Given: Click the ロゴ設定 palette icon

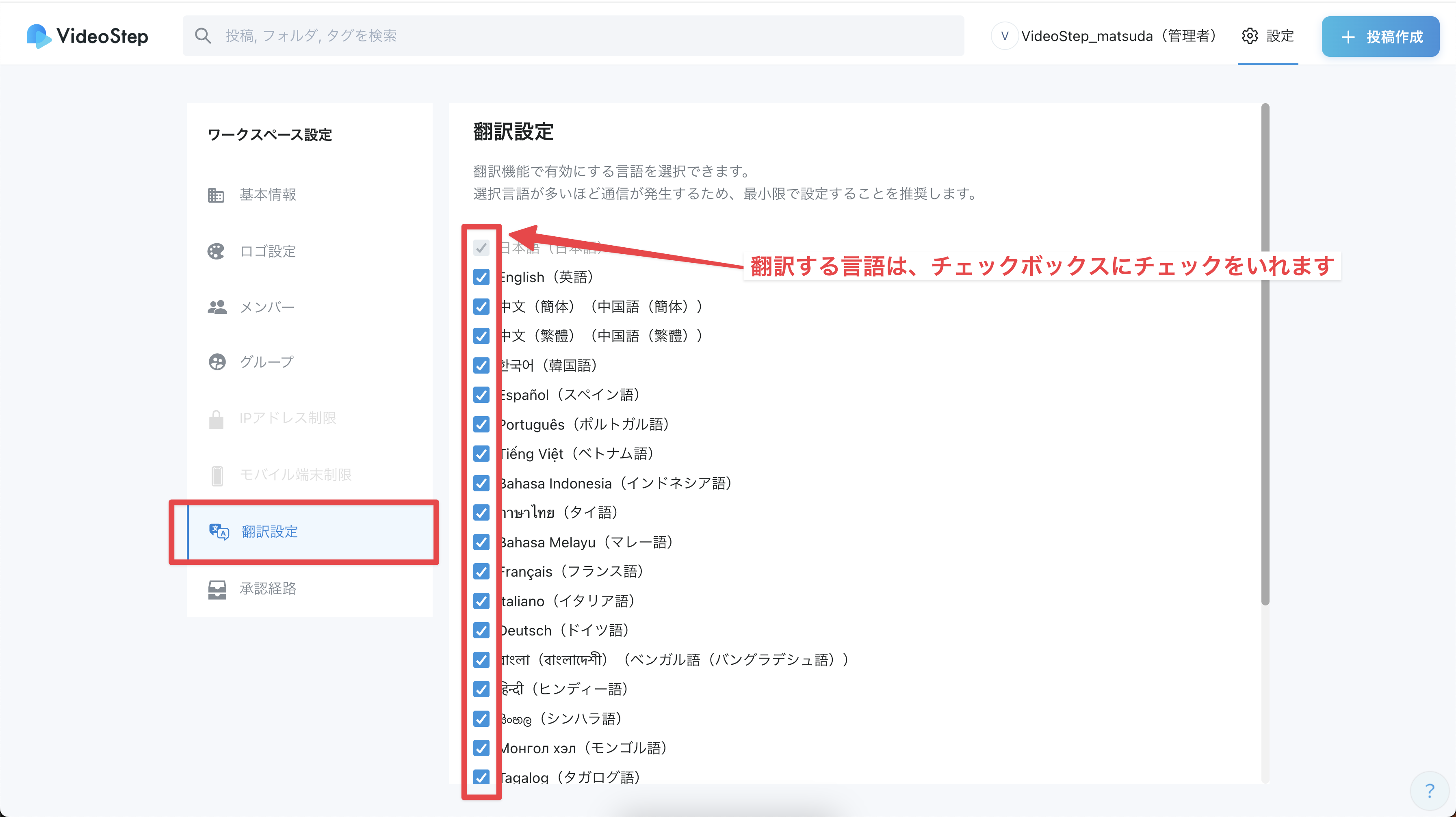Looking at the screenshot, I should (216, 251).
